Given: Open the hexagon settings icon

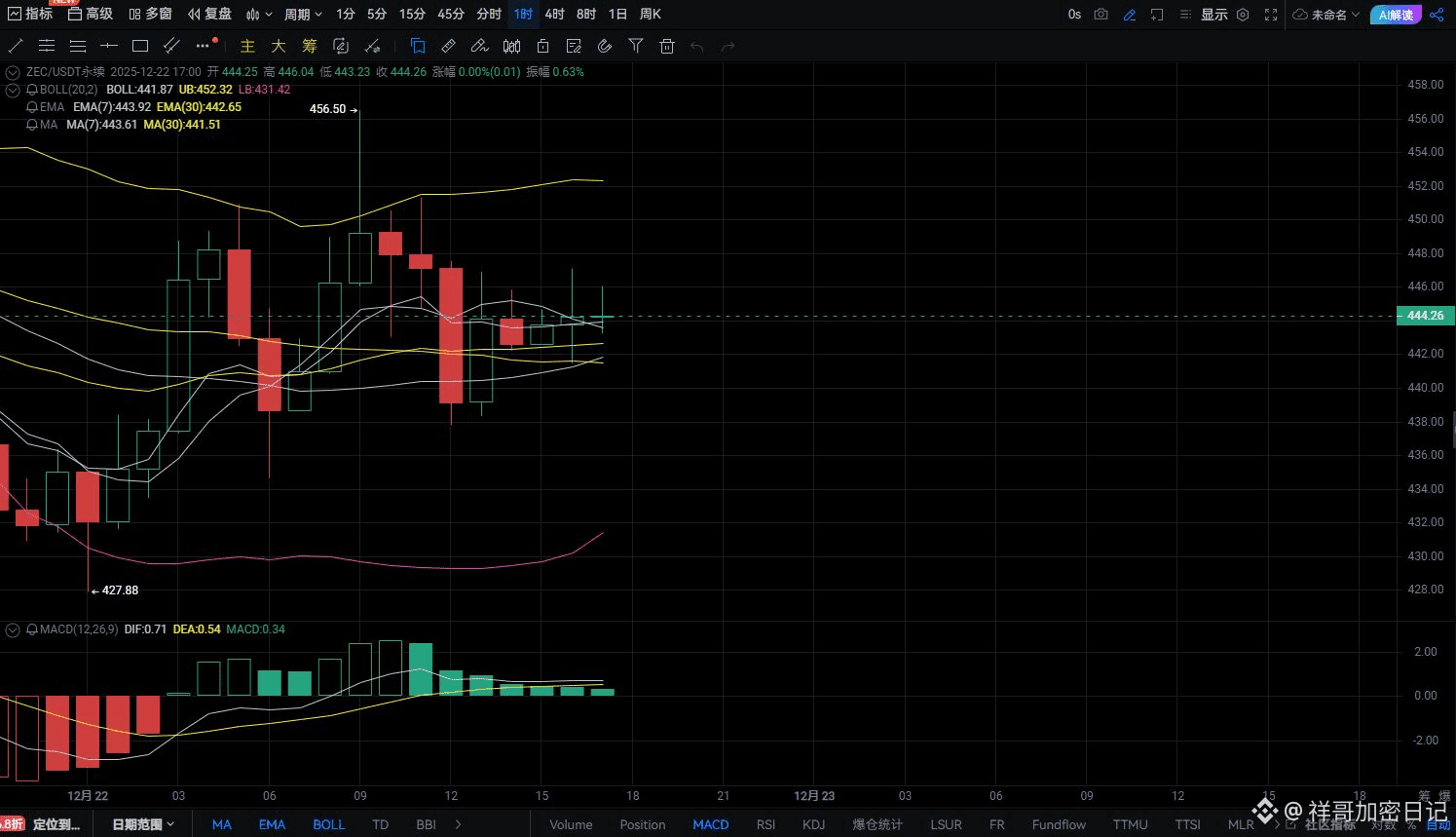Looking at the screenshot, I should tap(1243, 15).
